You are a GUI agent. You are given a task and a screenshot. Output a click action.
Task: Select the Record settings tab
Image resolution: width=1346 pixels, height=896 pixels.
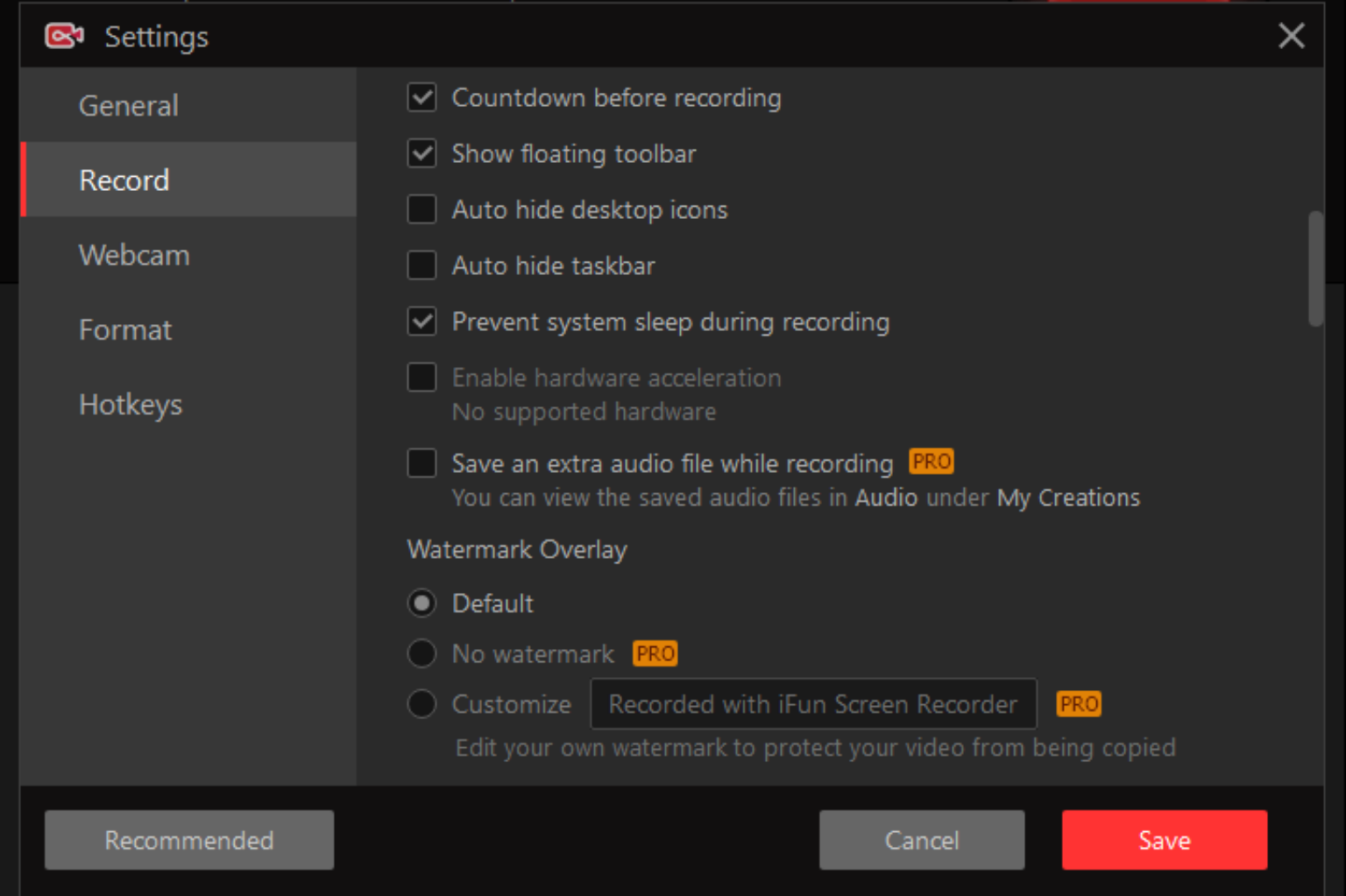coord(188,180)
